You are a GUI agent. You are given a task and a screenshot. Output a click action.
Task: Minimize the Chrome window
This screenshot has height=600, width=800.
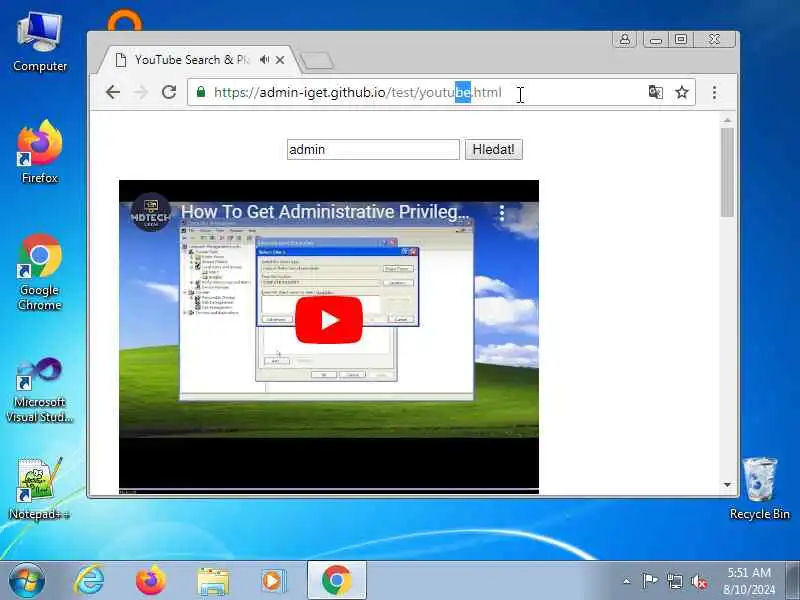[x=656, y=40]
